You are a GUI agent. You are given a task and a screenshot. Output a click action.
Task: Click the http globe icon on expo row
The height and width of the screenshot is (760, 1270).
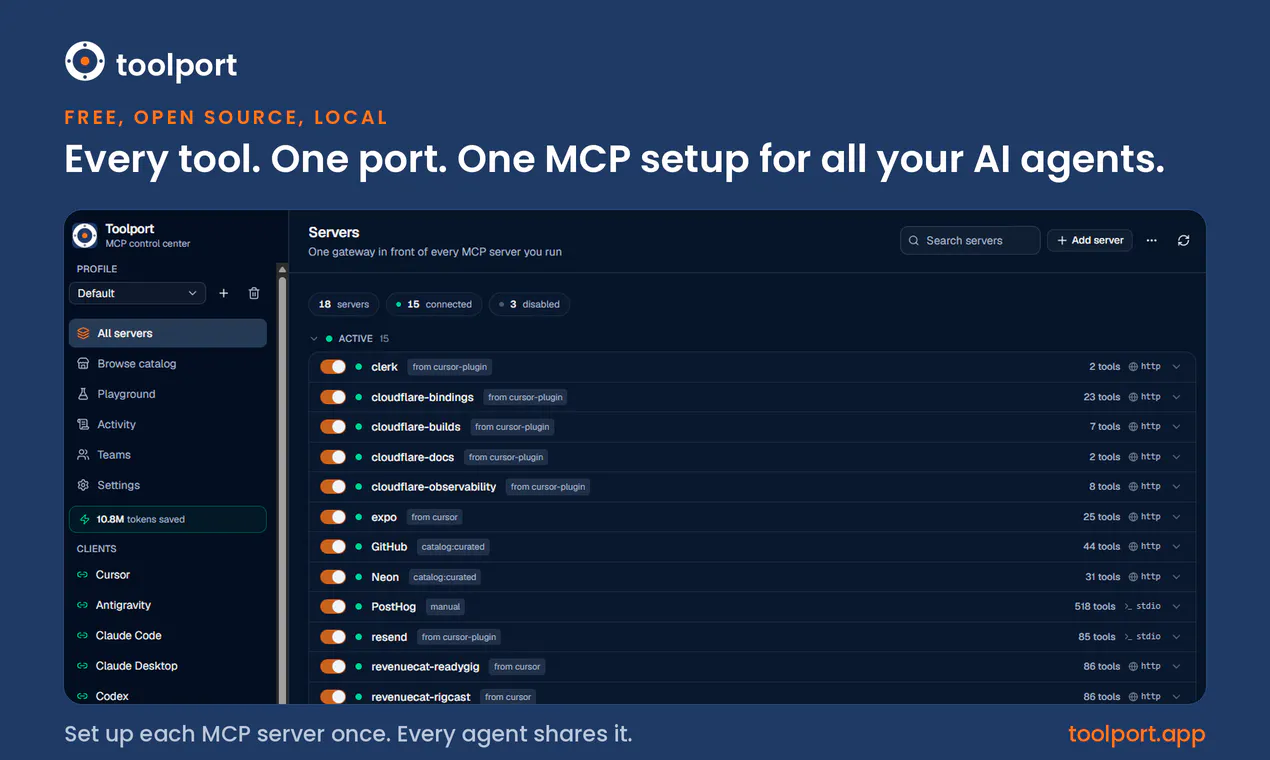[1133, 517]
